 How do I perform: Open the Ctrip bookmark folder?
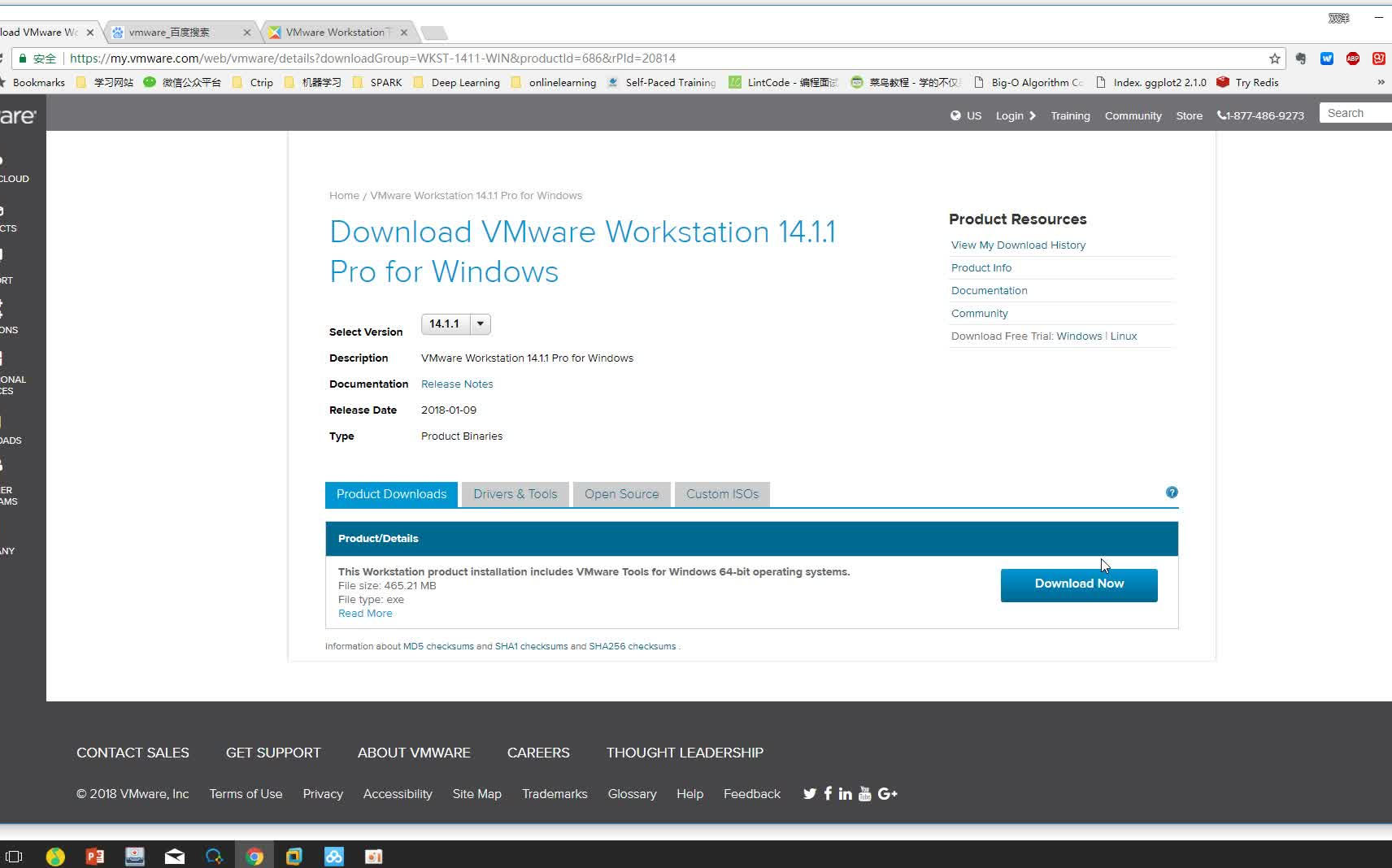click(253, 82)
